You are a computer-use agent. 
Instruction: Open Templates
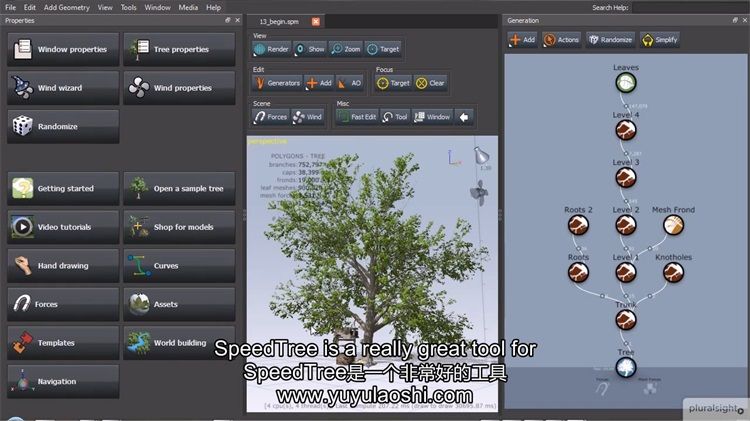(x=63, y=343)
